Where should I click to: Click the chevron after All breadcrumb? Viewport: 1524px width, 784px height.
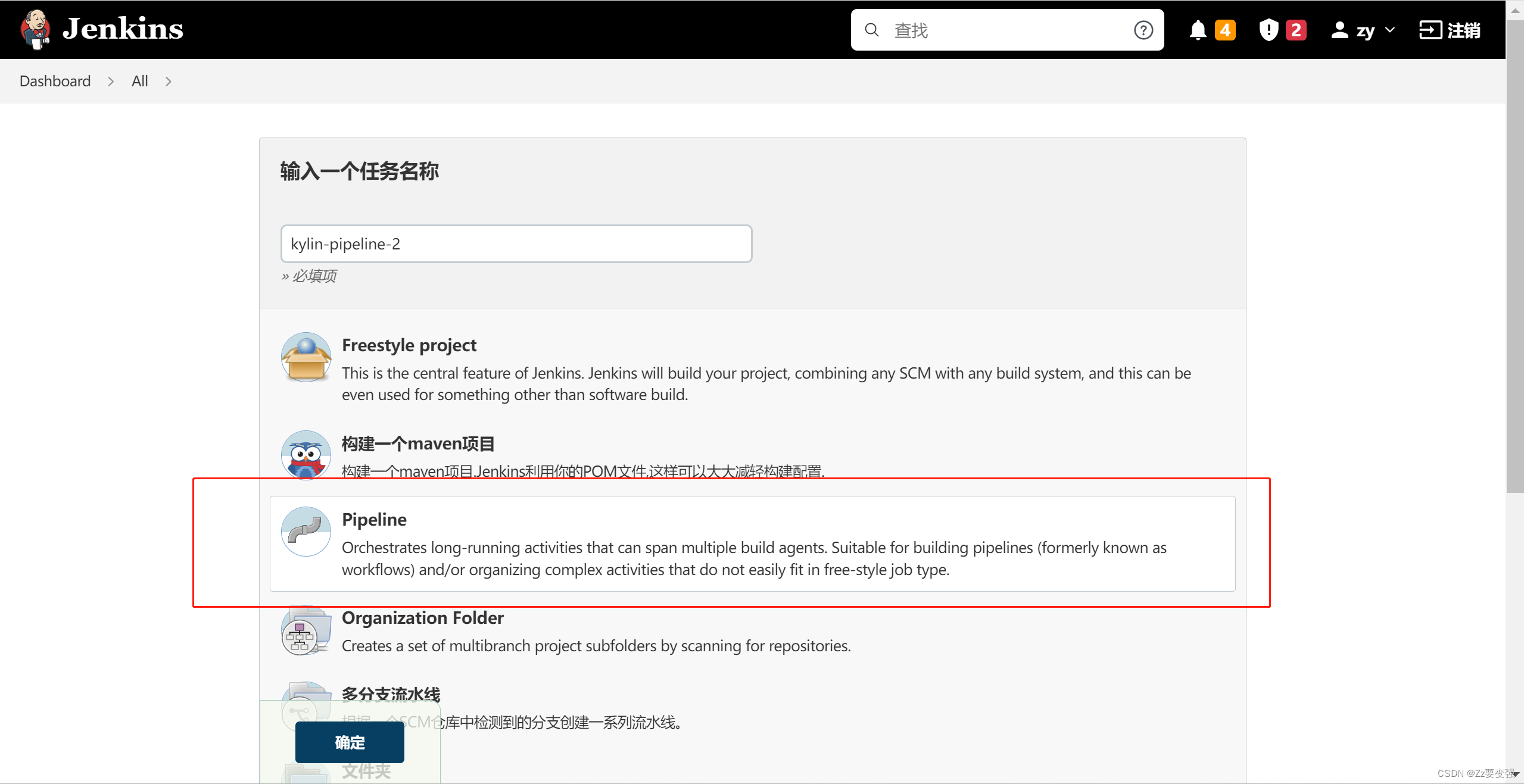168,82
